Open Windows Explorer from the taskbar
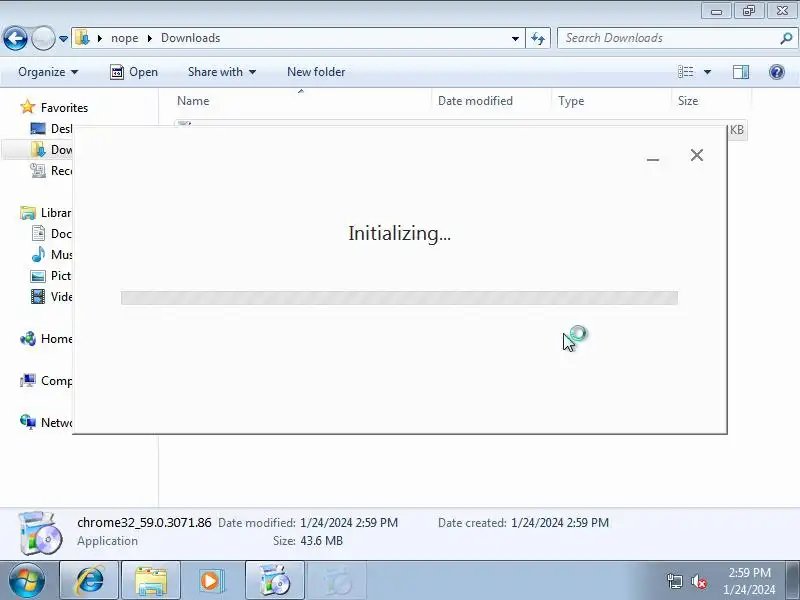The height and width of the screenshot is (600, 800). (x=151, y=580)
